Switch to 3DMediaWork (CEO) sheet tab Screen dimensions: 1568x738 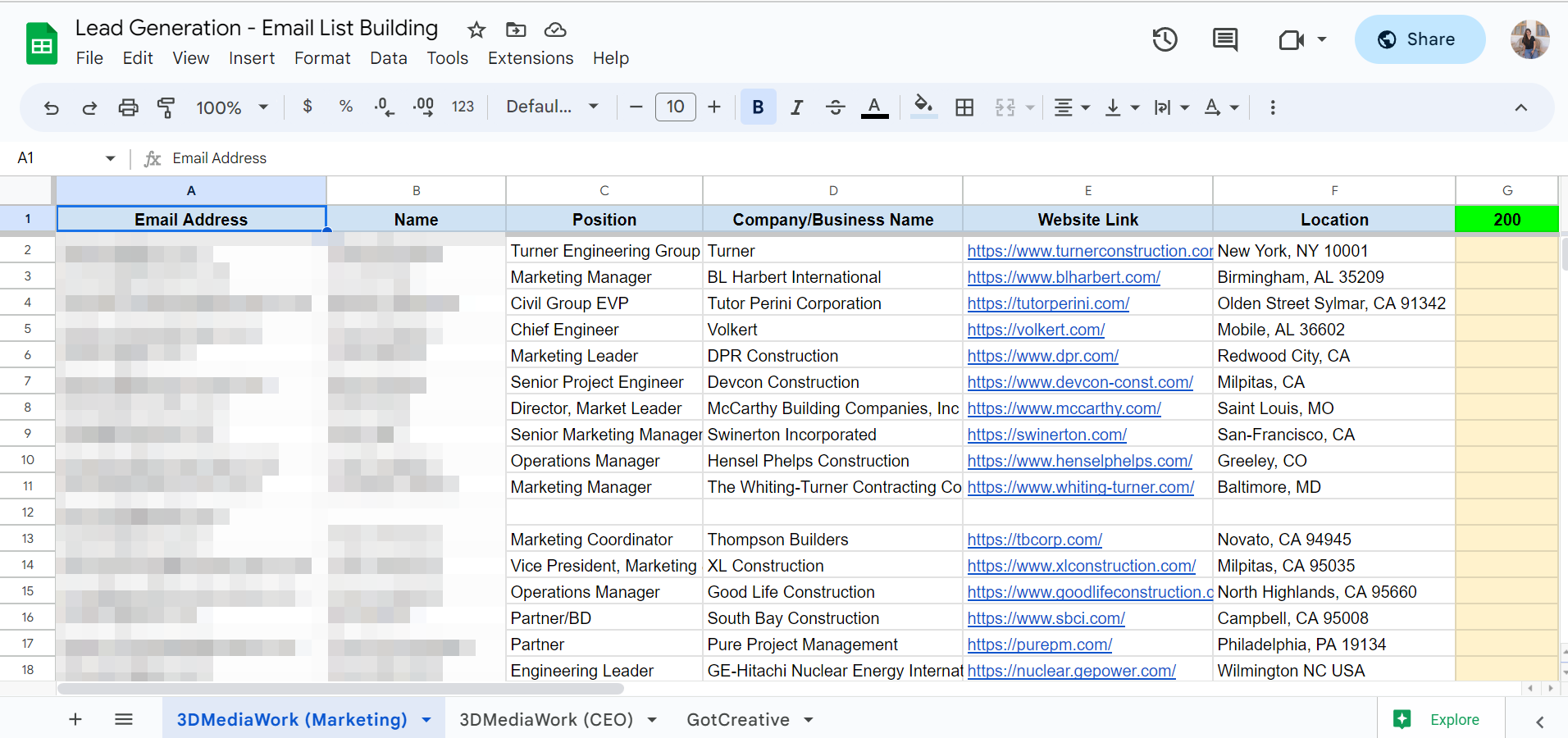[546, 719]
